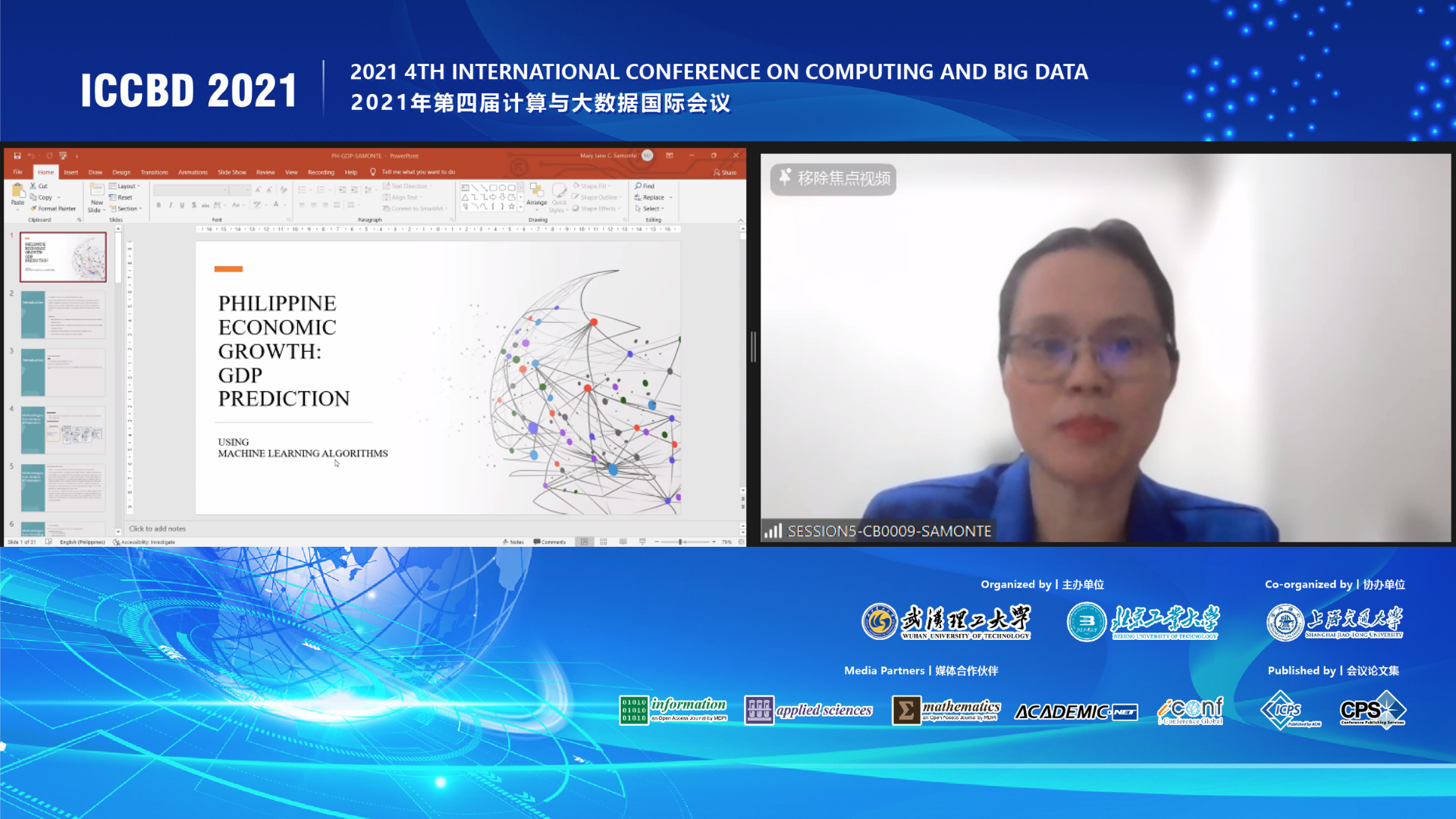
Task: Toggle Italic formatting
Action: coord(171,205)
